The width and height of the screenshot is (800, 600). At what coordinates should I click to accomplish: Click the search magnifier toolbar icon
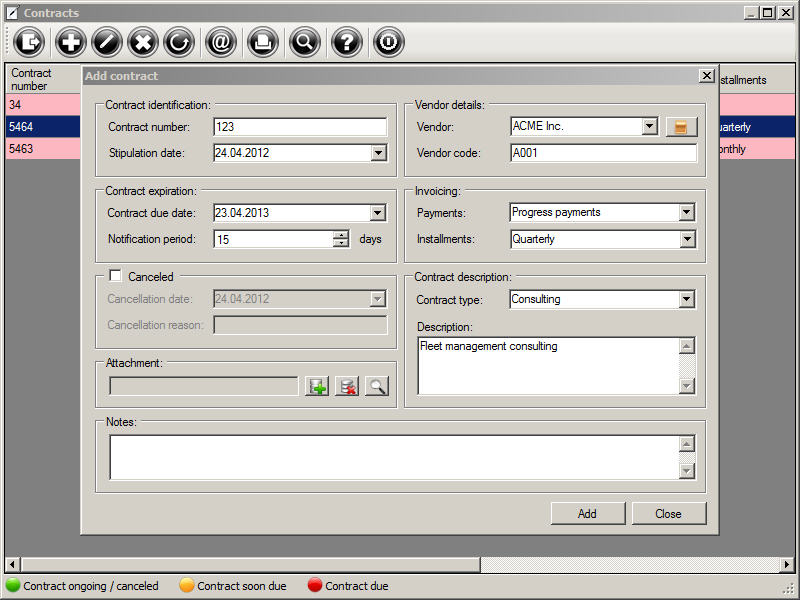304,42
